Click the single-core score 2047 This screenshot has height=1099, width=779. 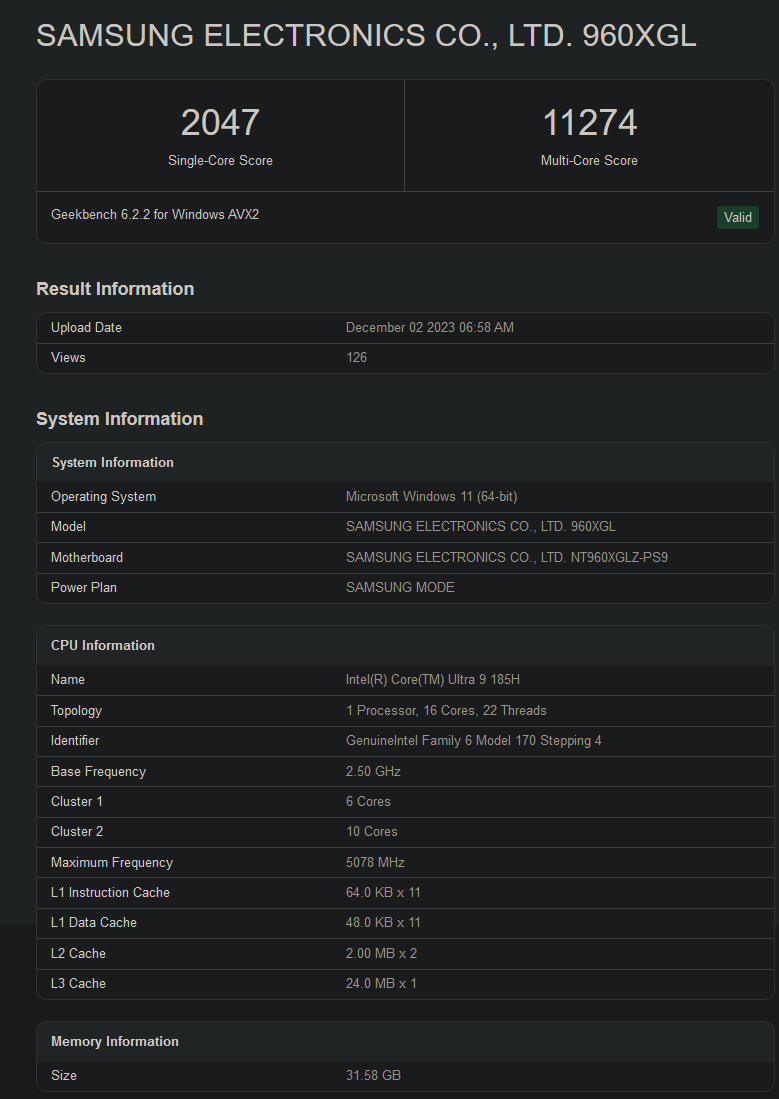(220, 123)
